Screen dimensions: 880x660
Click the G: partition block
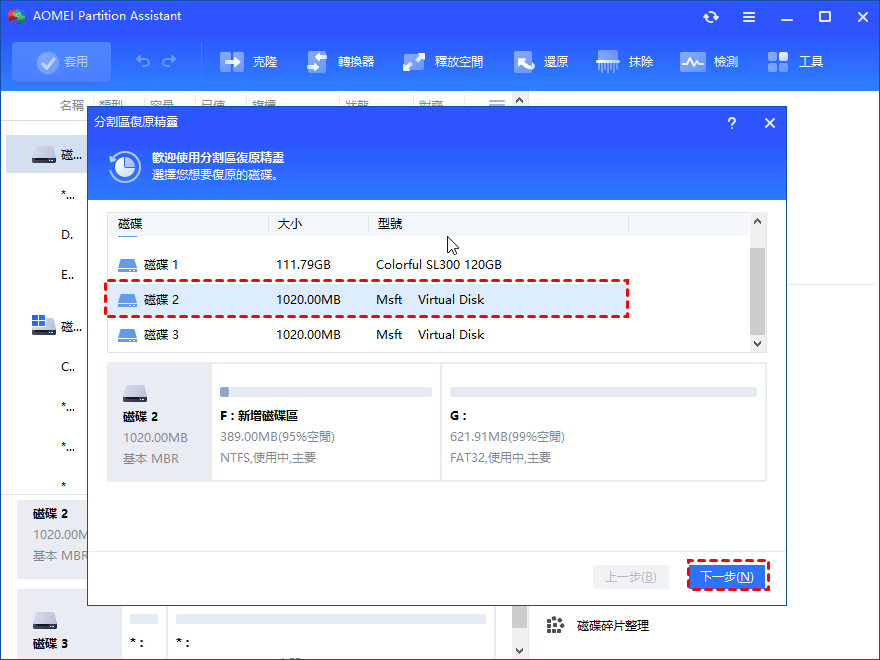603,422
